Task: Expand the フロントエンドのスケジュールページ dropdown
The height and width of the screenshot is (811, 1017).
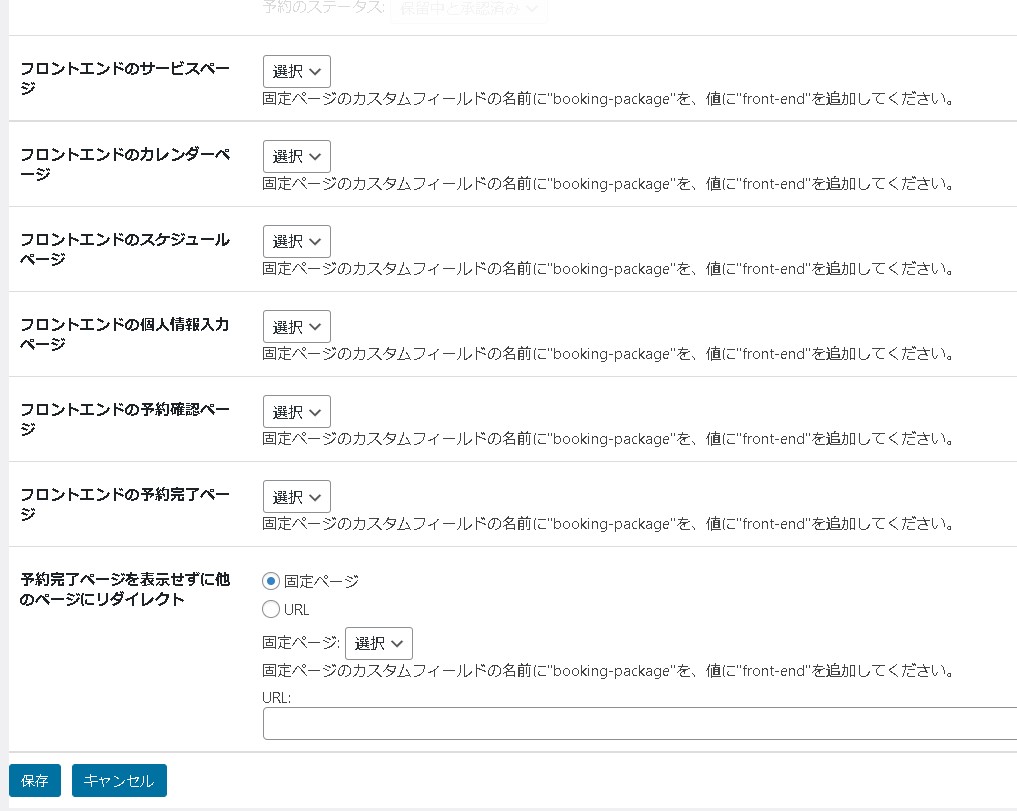Action: point(296,242)
